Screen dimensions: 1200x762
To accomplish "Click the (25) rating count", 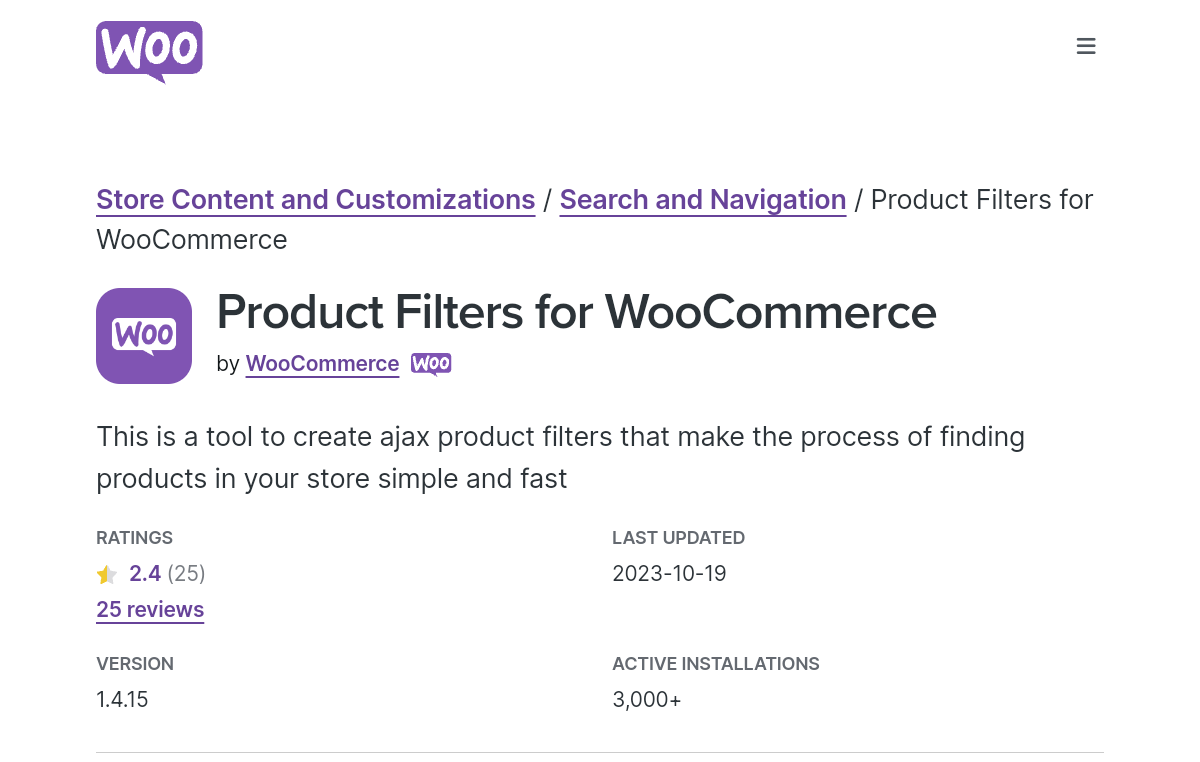I will coord(187,574).
